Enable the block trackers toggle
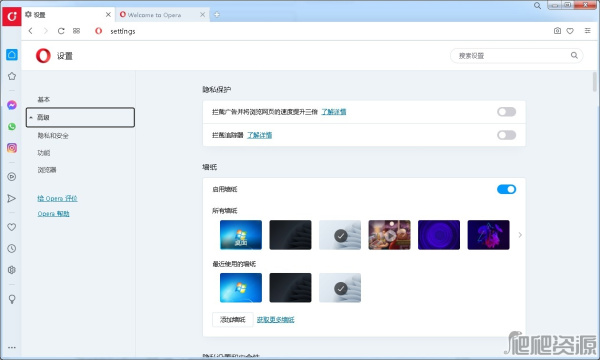600x360 pixels. coord(507,135)
